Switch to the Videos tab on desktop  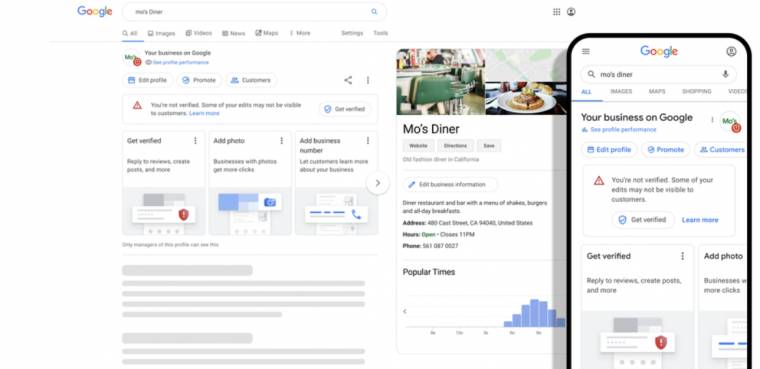click(199, 33)
